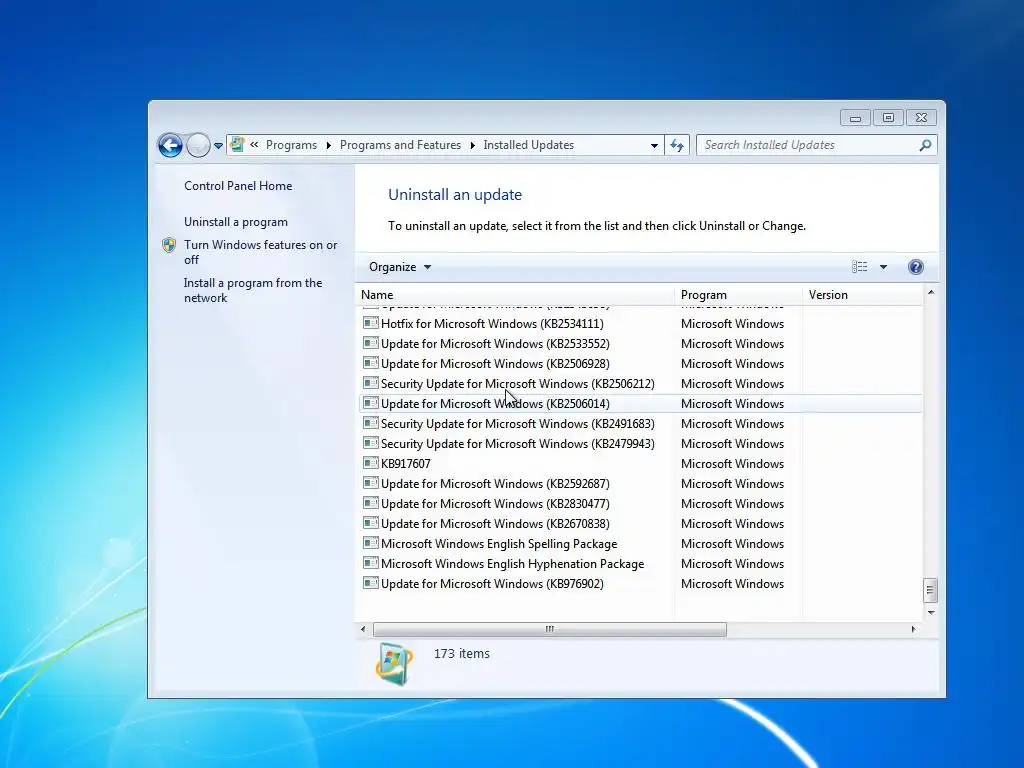Click the vertical scrollbar thumb

[931, 590]
